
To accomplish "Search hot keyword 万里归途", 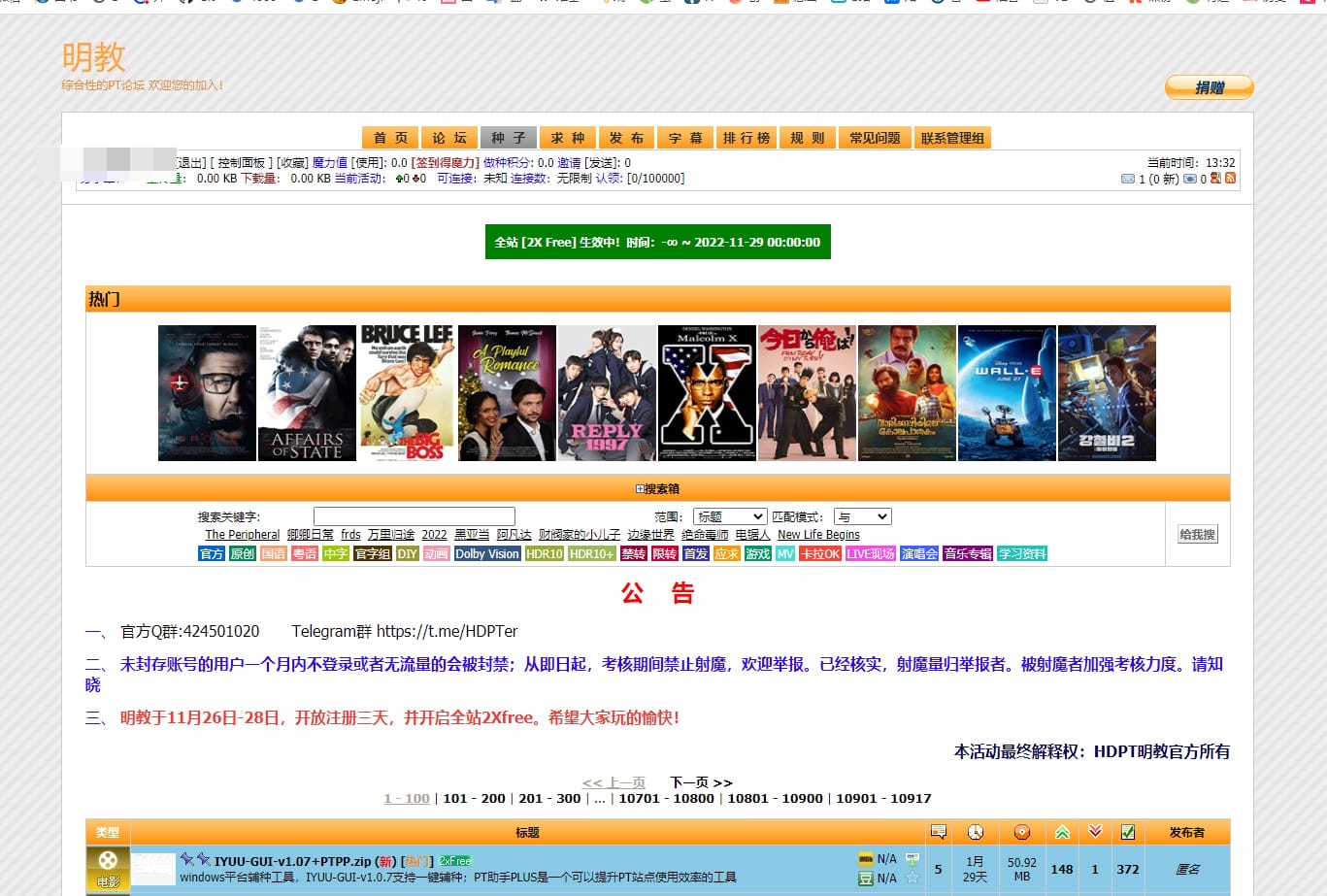I will coord(391,535).
